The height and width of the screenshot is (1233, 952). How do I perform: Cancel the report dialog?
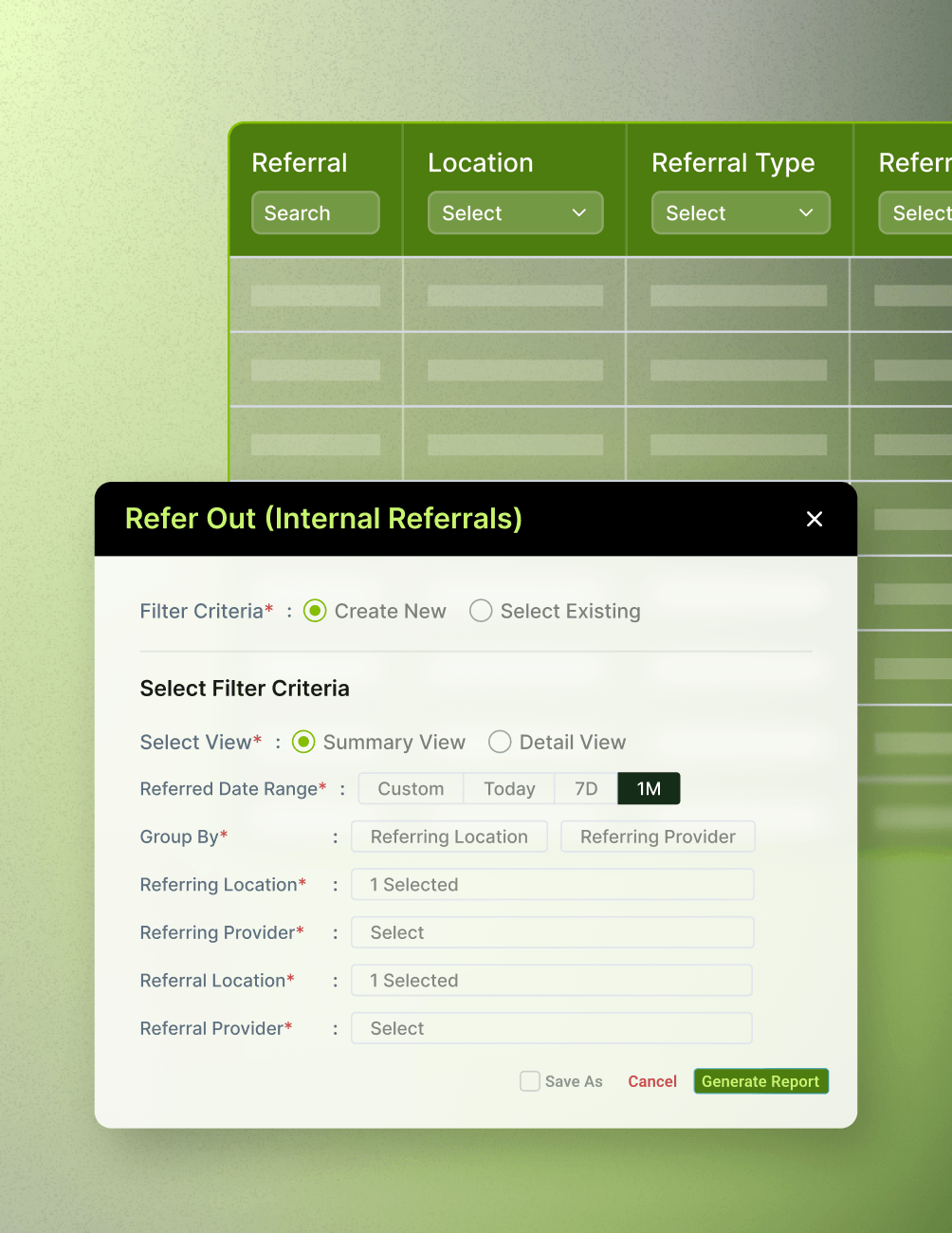652,1081
